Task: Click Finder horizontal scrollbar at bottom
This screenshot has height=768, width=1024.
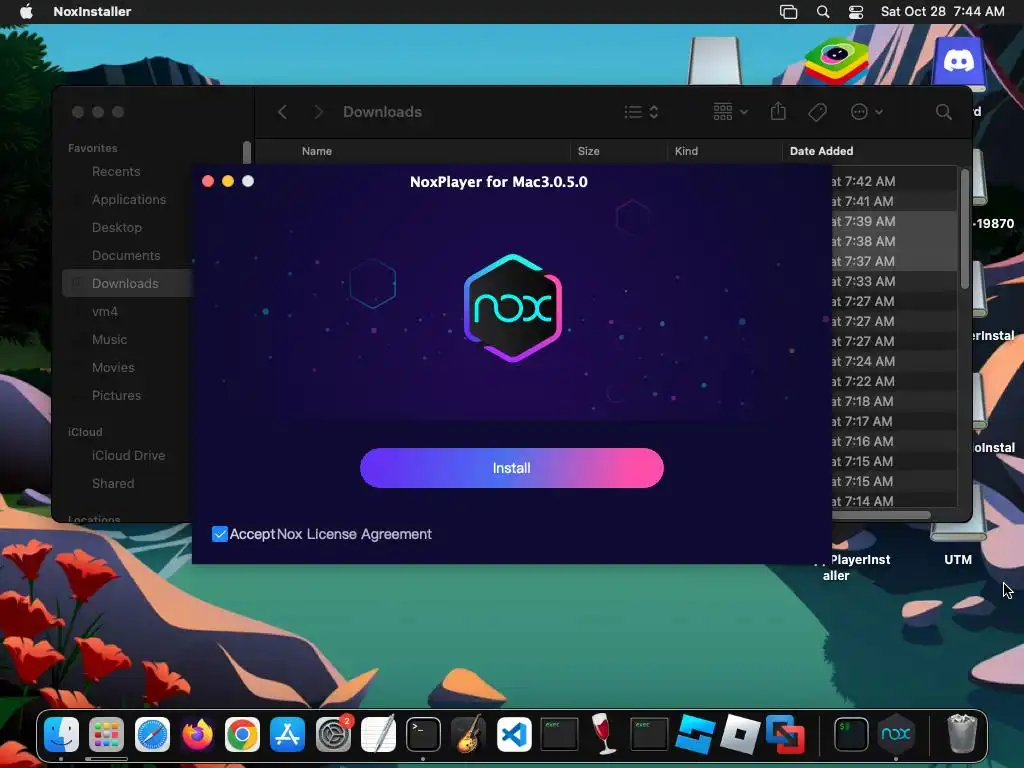Action: tap(881, 515)
